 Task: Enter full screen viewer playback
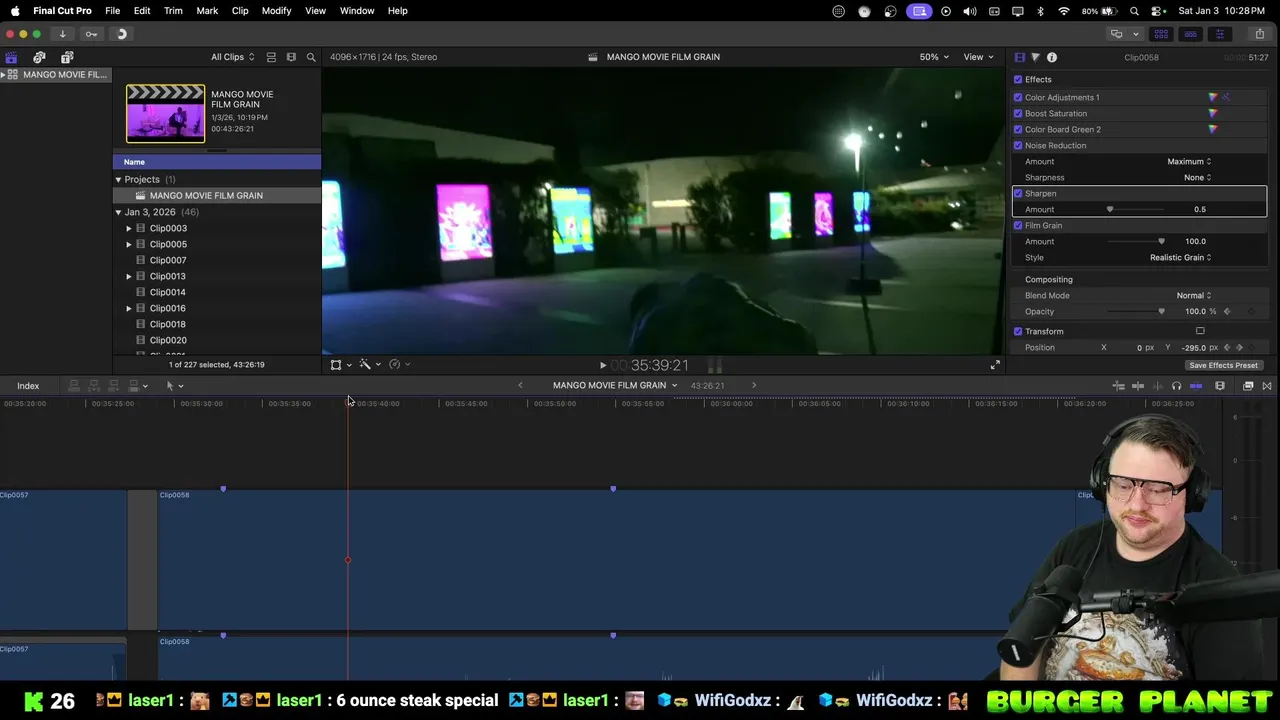click(x=995, y=365)
